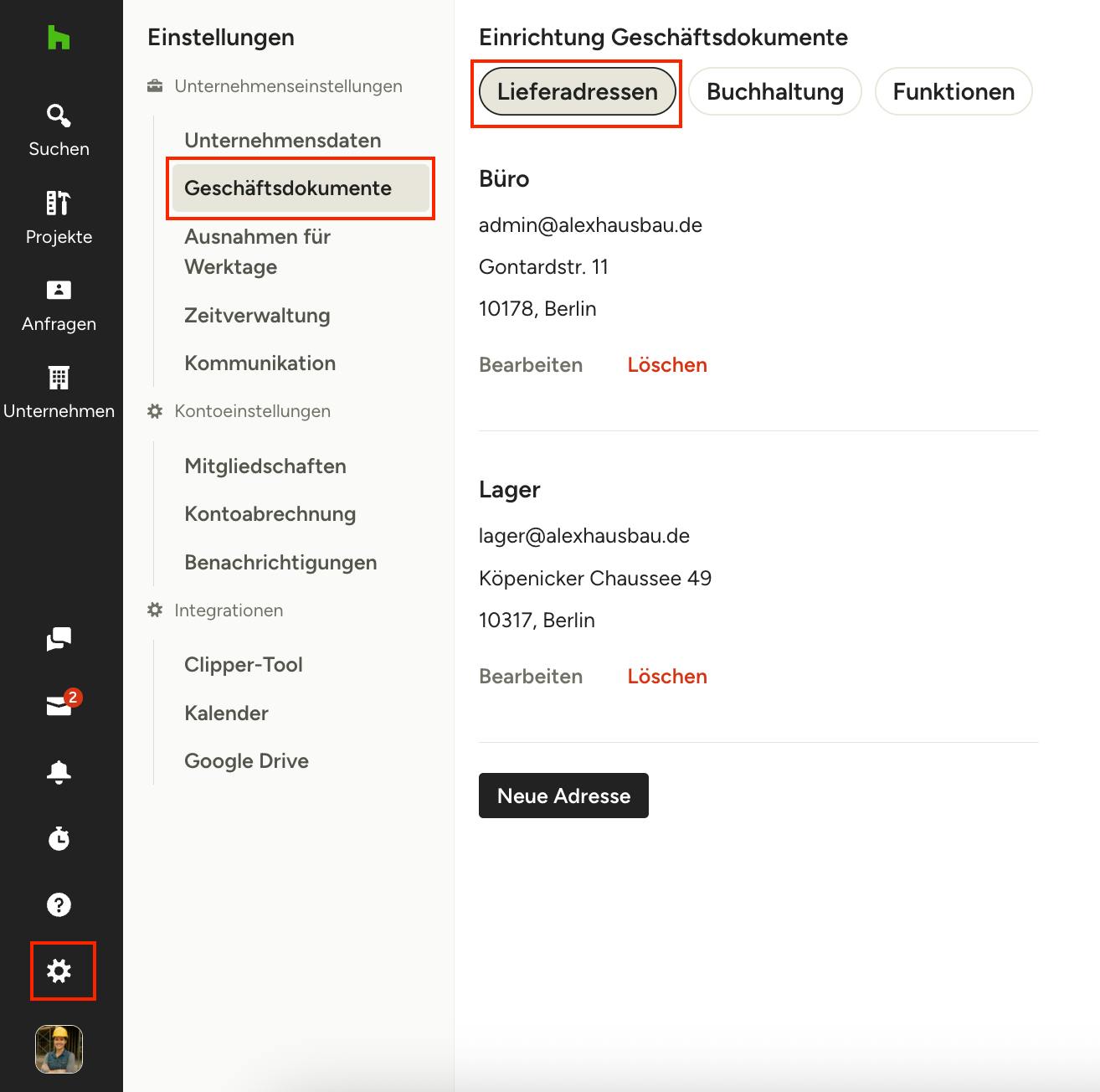Open Benachrichtigungen settings
The height and width of the screenshot is (1092, 1100).
click(x=280, y=563)
